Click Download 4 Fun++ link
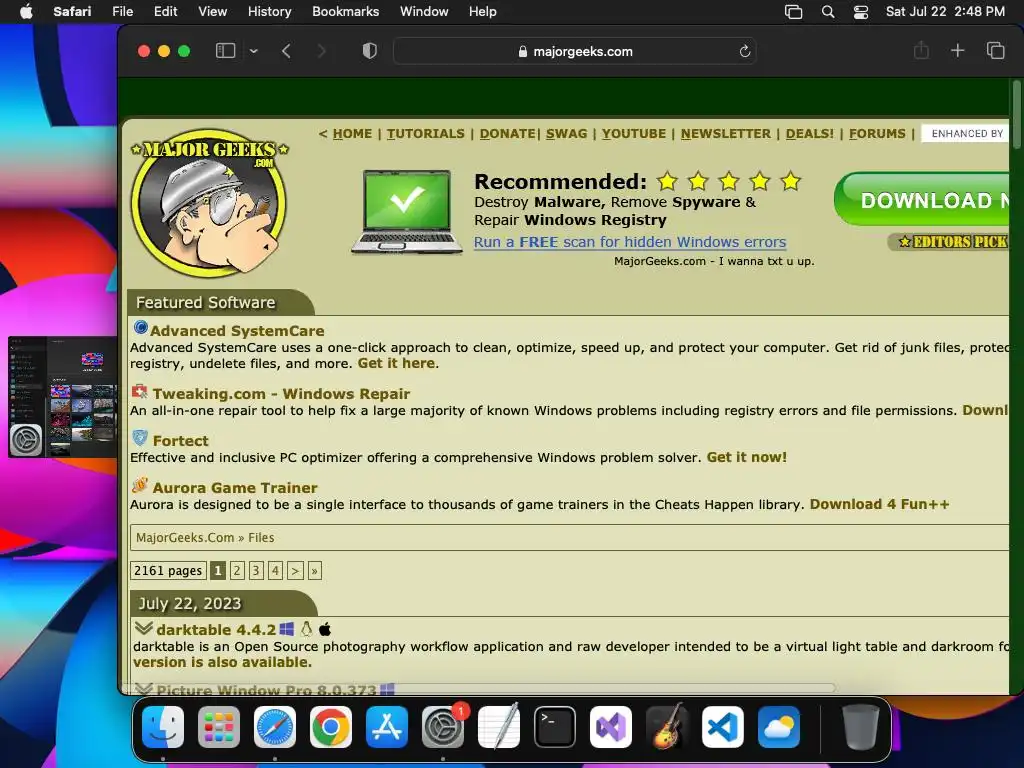The image size is (1024, 768). click(879, 504)
